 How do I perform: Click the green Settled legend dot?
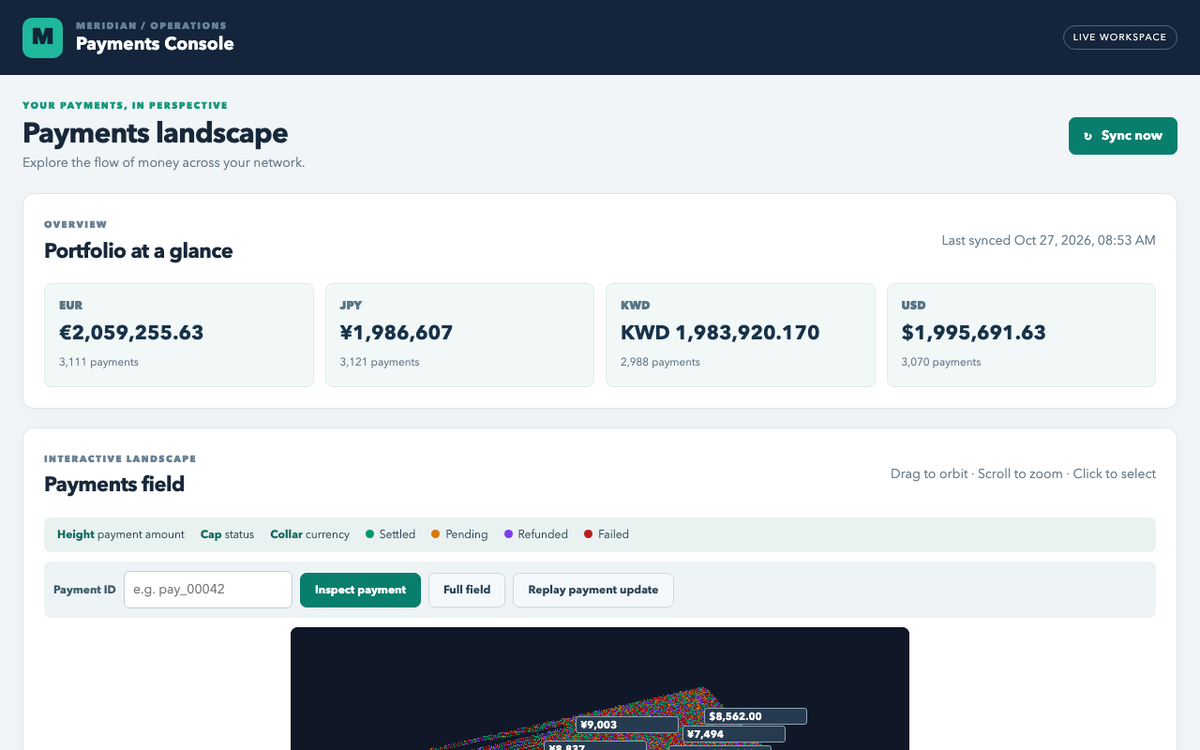pos(370,534)
